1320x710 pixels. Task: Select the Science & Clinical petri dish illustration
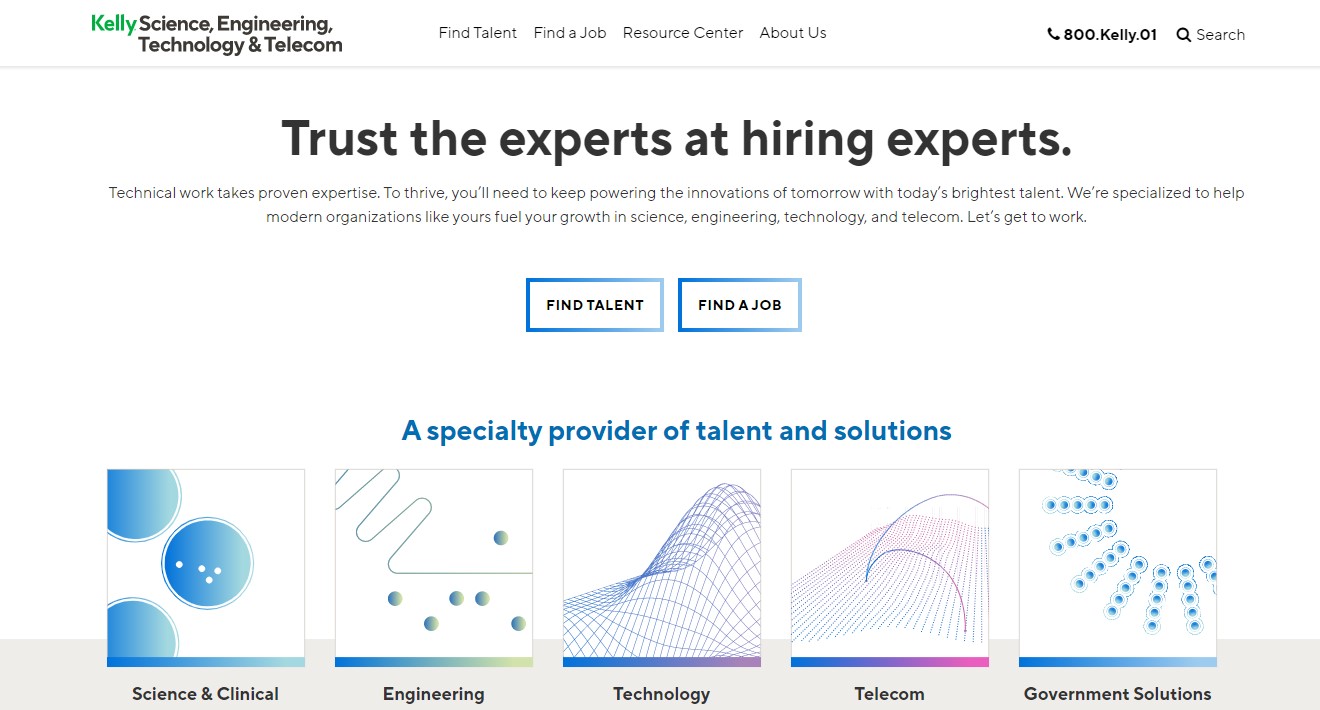(206, 567)
